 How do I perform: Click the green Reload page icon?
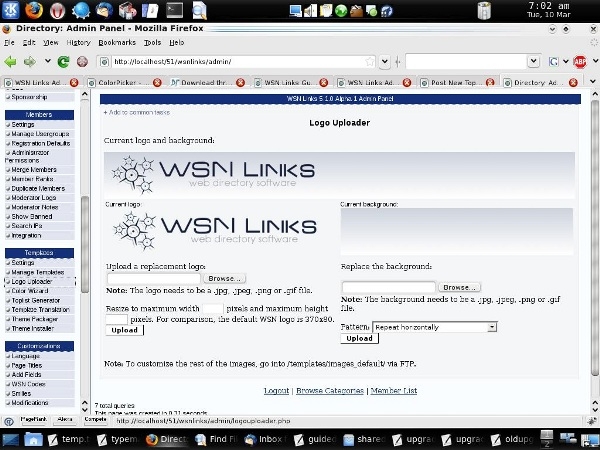pyautogui.click(x=63, y=62)
